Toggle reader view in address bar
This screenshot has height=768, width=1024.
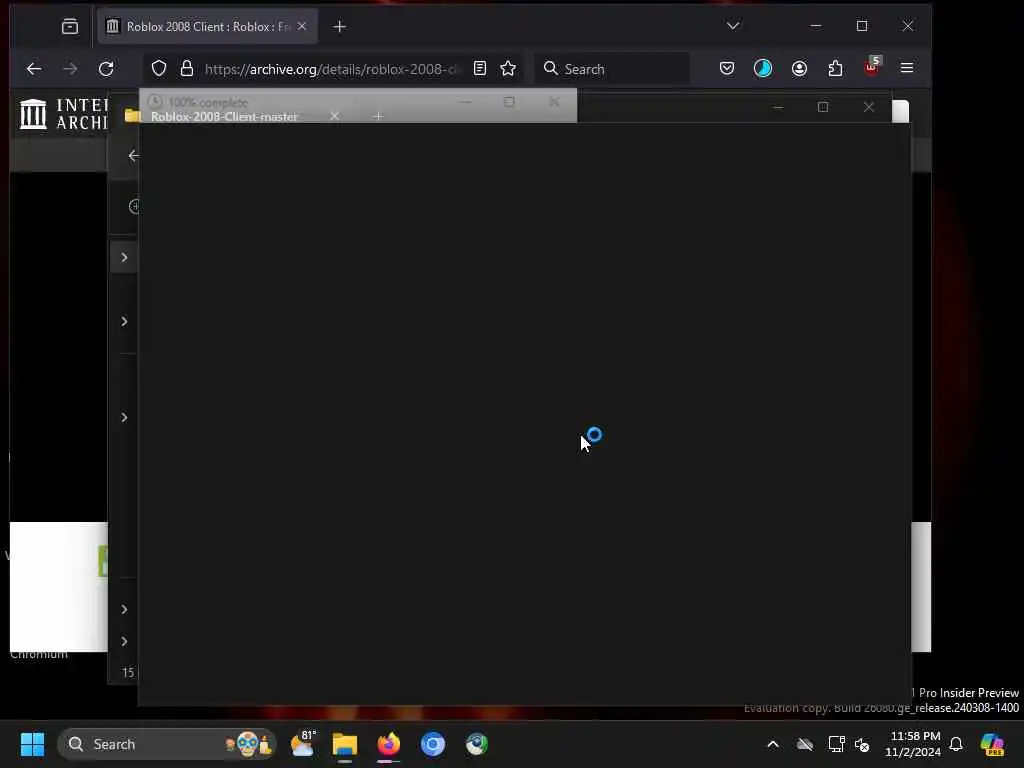(480, 69)
